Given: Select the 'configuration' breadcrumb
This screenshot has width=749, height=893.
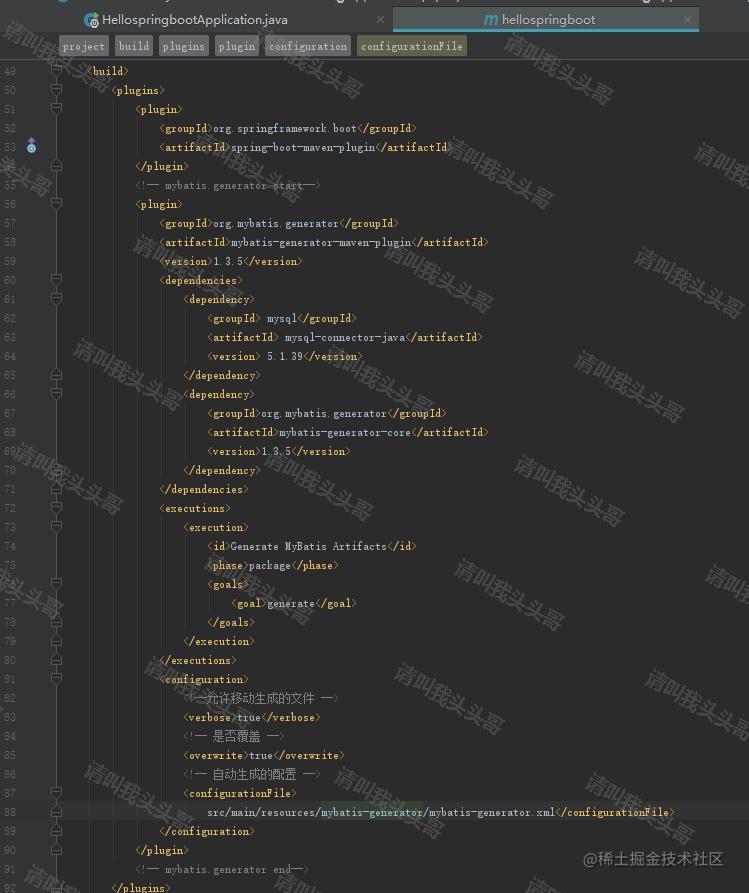Looking at the screenshot, I should (x=308, y=46).
